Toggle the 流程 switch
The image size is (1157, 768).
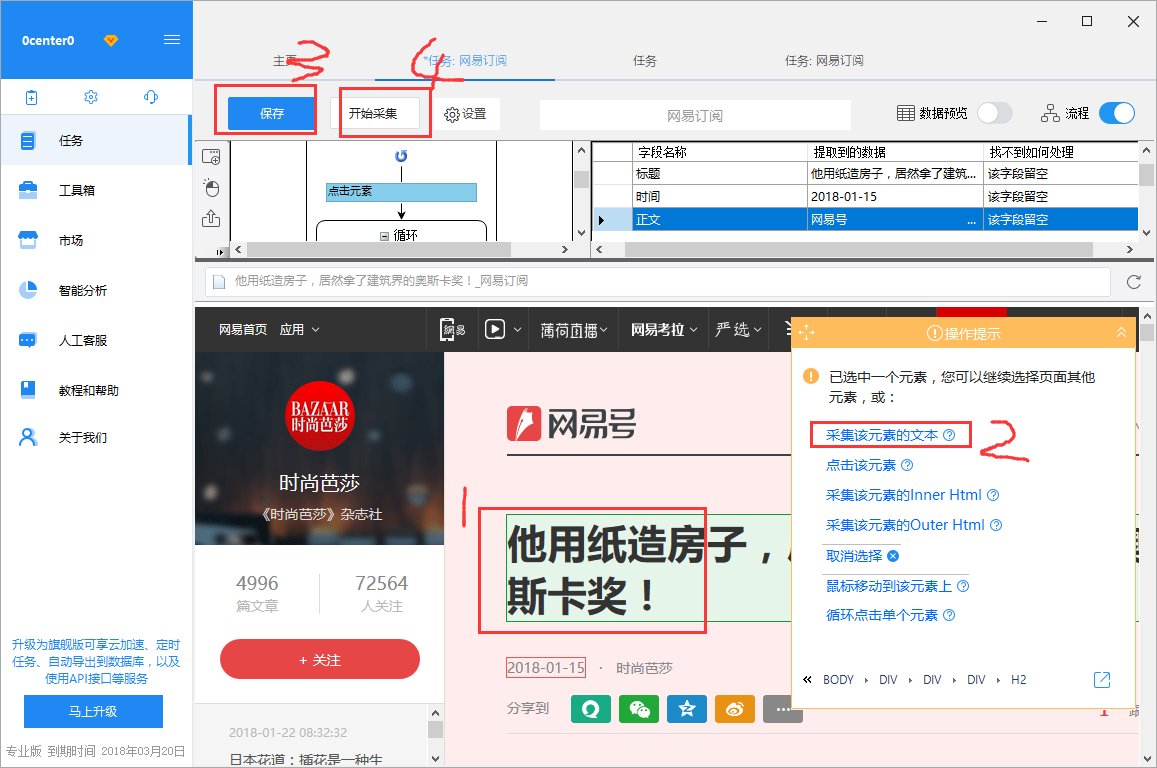coord(1116,113)
